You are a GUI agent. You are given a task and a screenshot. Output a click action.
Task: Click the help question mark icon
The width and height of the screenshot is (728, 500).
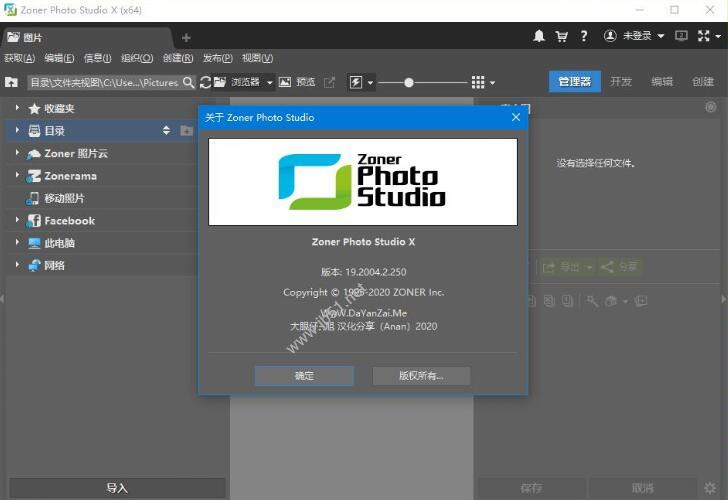click(584, 36)
